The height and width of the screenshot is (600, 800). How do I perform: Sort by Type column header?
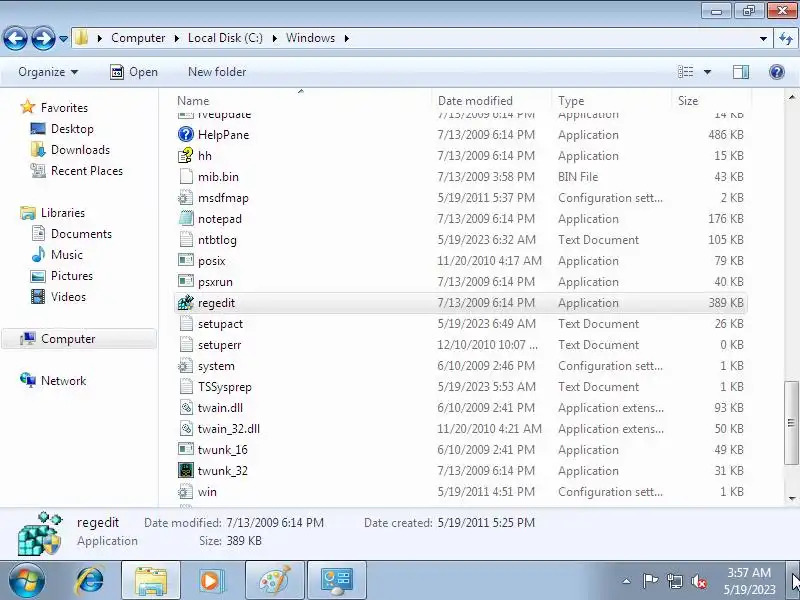(612, 101)
